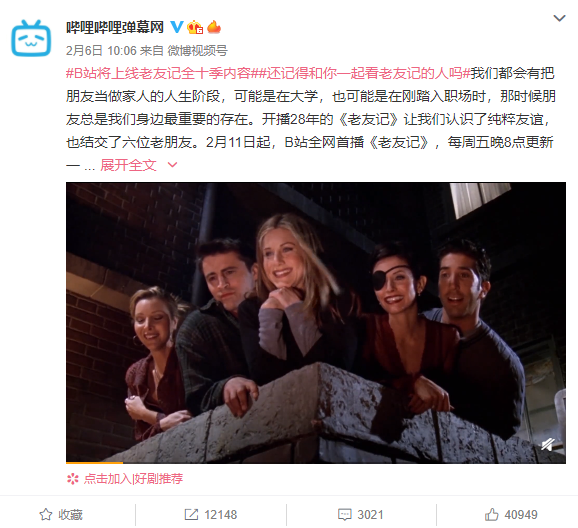The height and width of the screenshot is (528, 578).
Task: Click the gold crown membership badge
Action: (x=195, y=27)
